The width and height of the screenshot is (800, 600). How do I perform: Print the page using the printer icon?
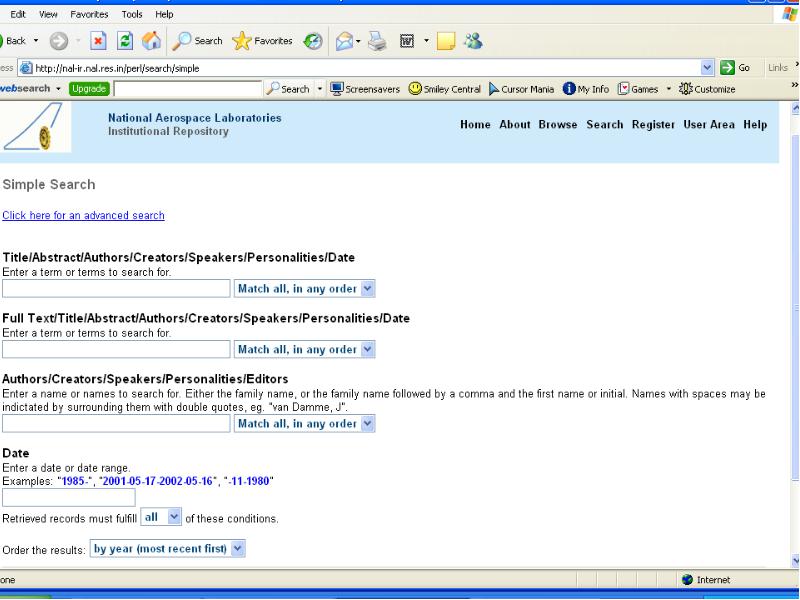(x=378, y=41)
